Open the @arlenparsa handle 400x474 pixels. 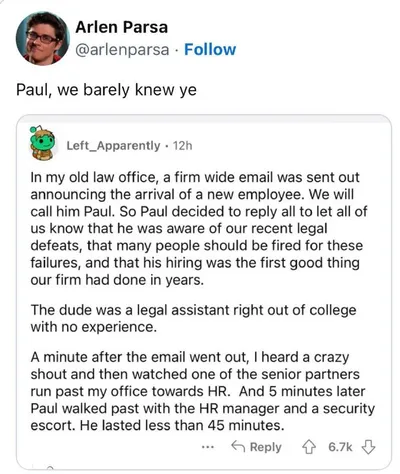point(122,50)
